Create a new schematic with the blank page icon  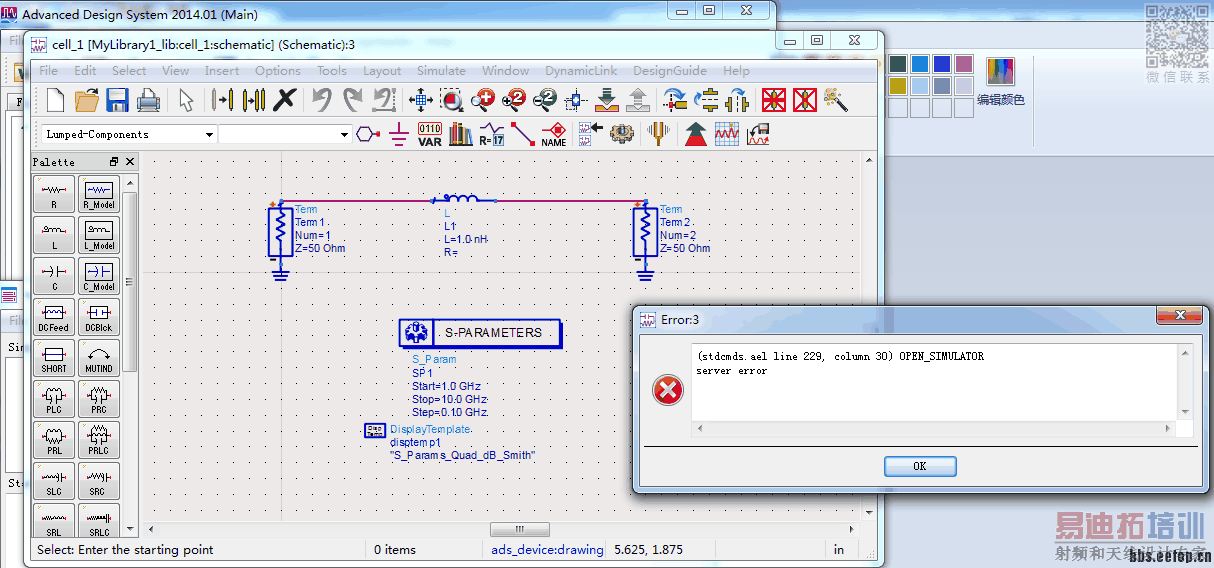56,99
